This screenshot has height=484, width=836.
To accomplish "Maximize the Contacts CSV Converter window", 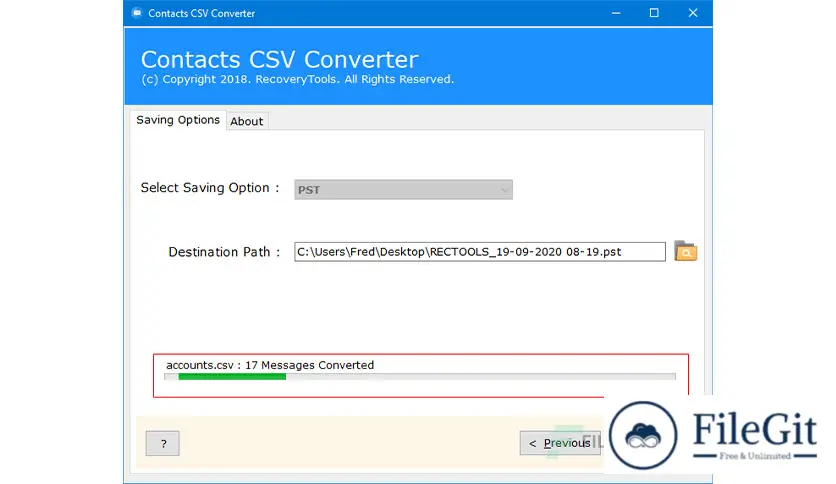I will [x=654, y=13].
